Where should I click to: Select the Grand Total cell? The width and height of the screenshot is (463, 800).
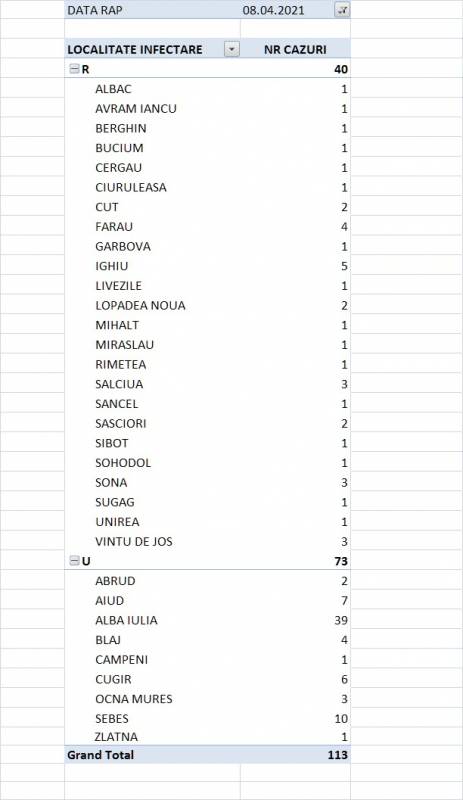click(x=101, y=755)
